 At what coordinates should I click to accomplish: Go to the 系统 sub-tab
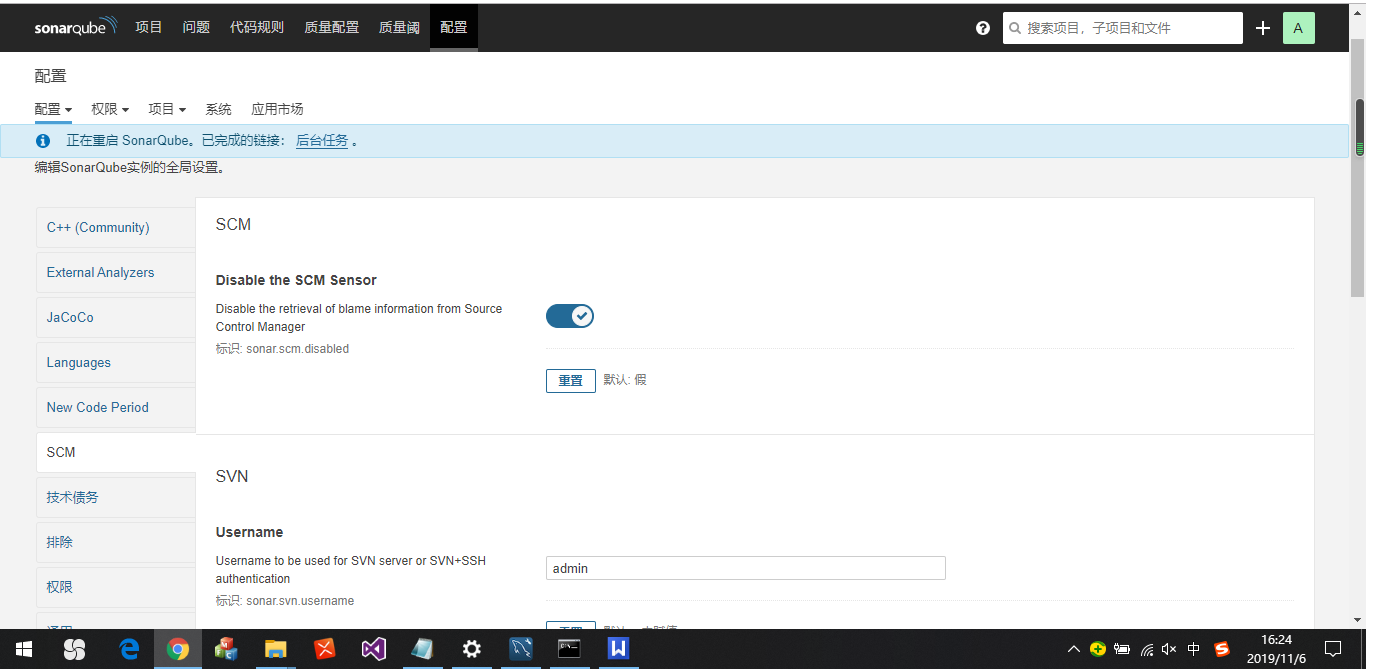pos(218,109)
